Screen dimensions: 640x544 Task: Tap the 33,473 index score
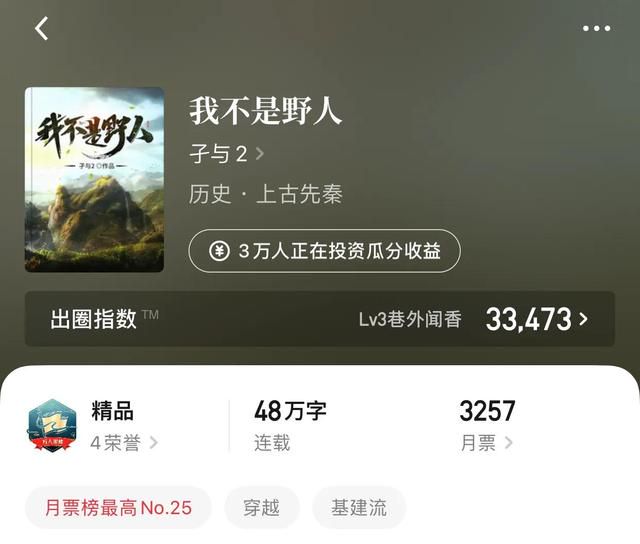click(529, 319)
